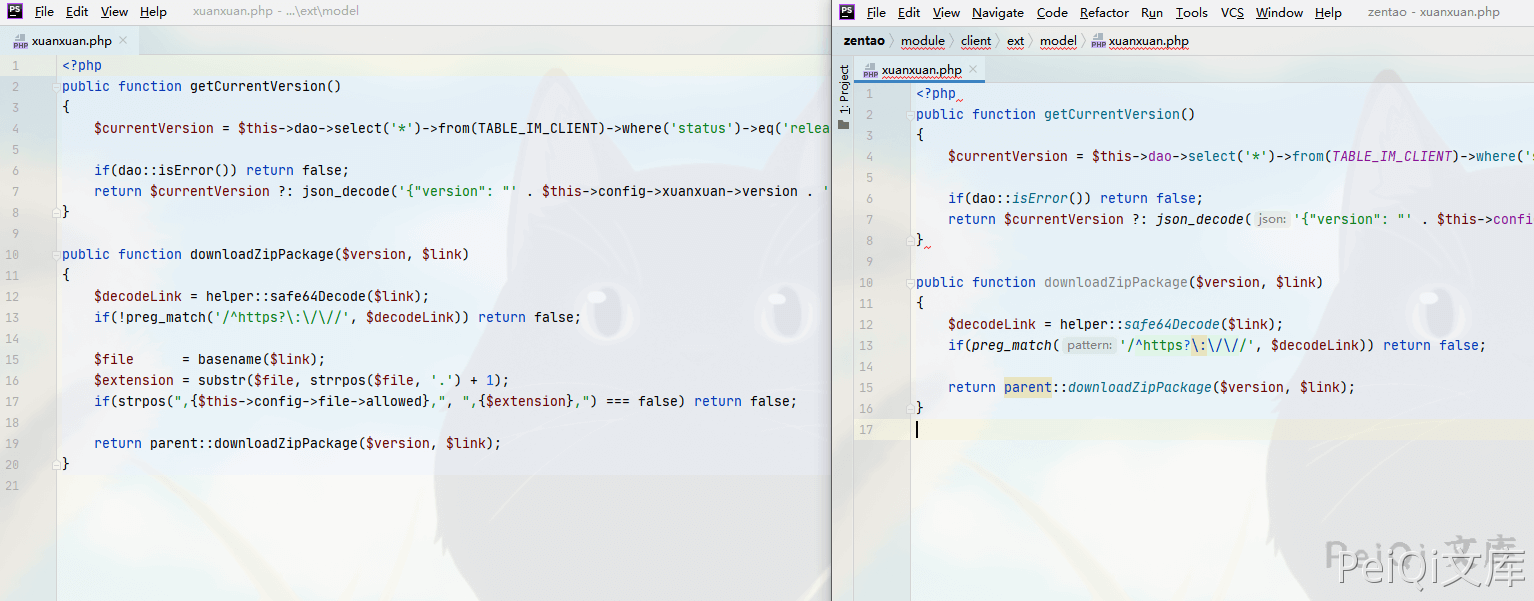This screenshot has width=1534, height=601.
Task: Click the zentao breadcrumb root
Action: 864,41
